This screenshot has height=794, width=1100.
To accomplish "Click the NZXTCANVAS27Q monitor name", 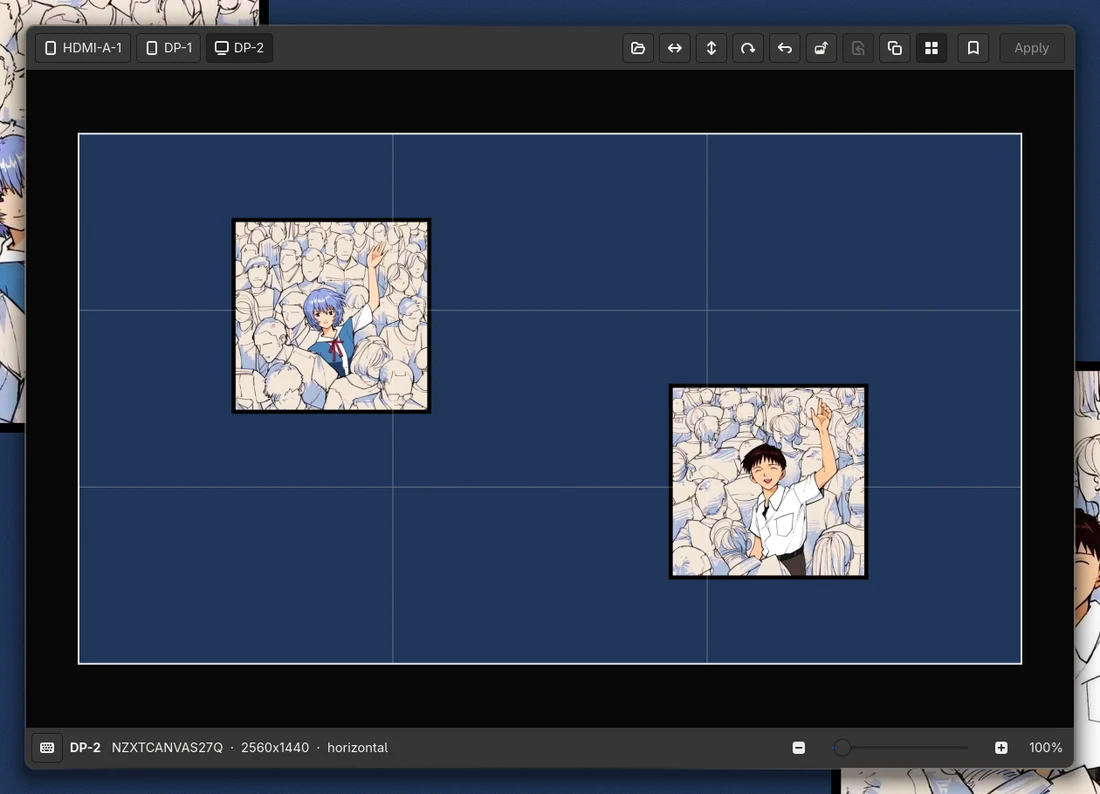I will click(x=167, y=748).
